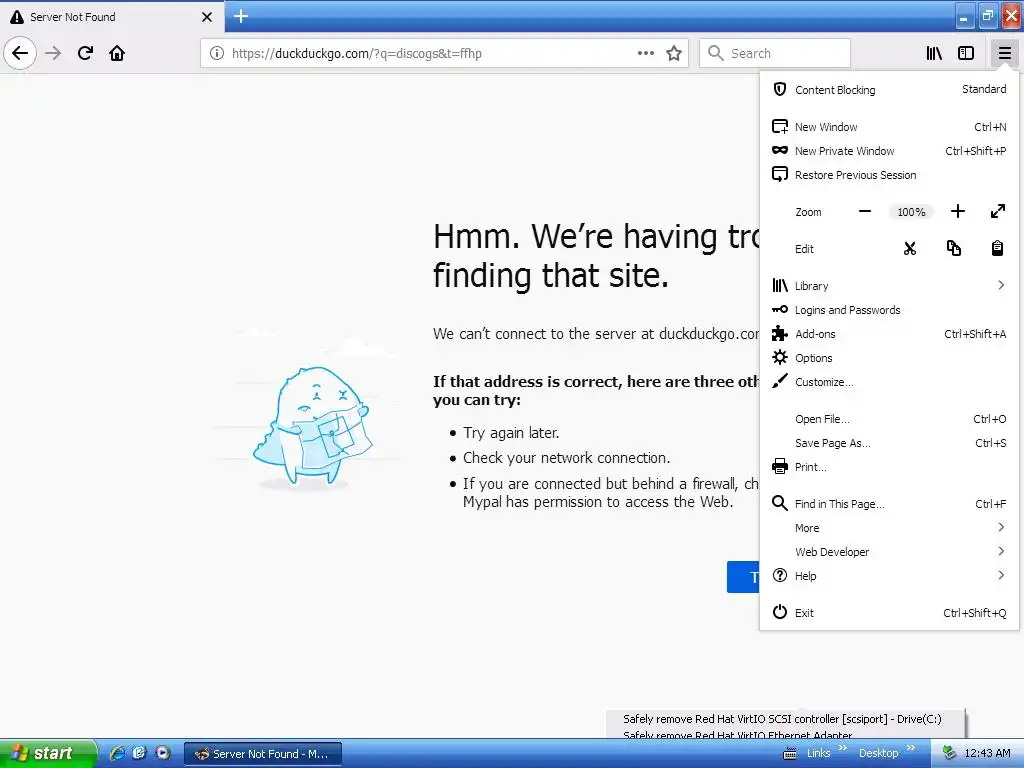Expand the Links toolbar chevron

842,748
